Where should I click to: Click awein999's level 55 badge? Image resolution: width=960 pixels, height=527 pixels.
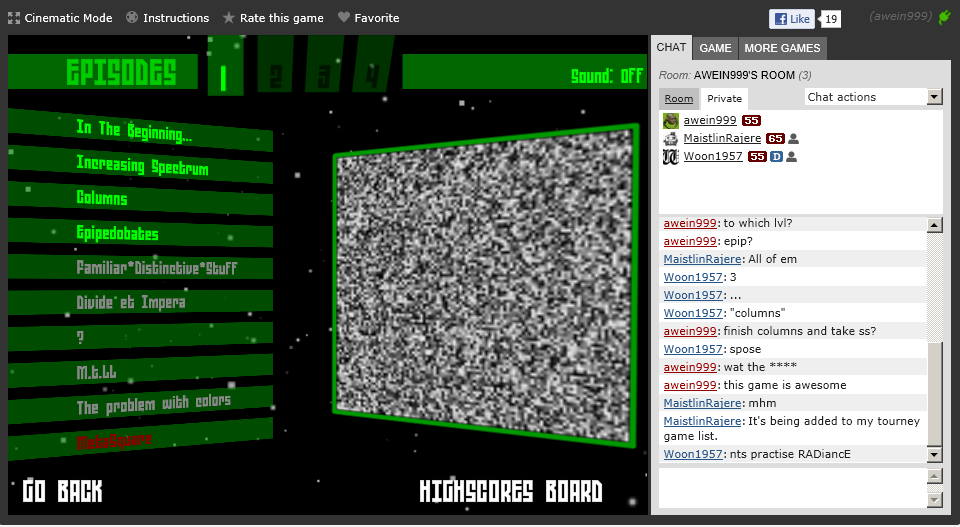coord(751,121)
